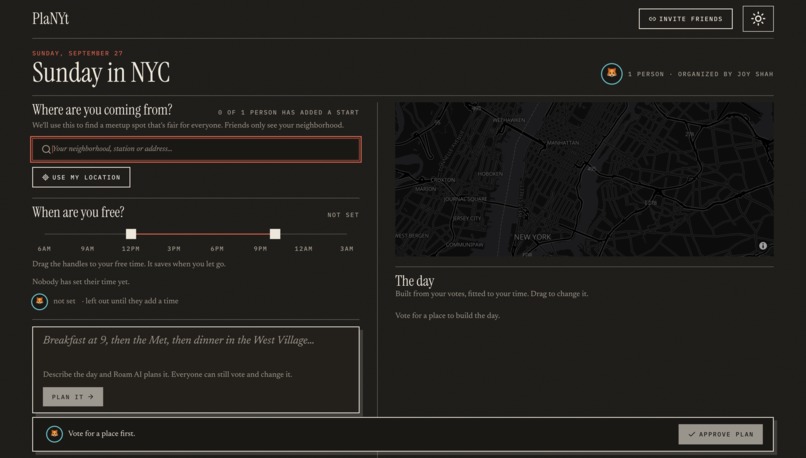Click 'Not set' status for free time

click(x=343, y=215)
